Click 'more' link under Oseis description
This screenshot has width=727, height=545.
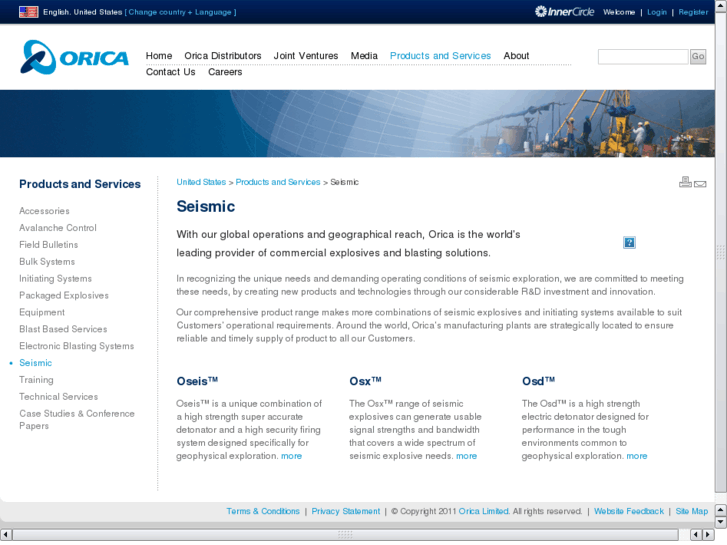(x=292, y=456)
